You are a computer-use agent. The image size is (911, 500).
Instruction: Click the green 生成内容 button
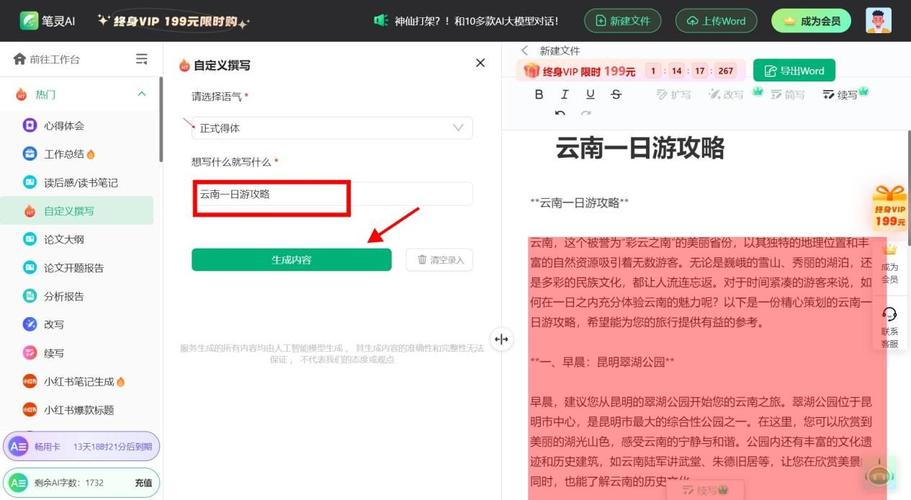pos(292,260)
